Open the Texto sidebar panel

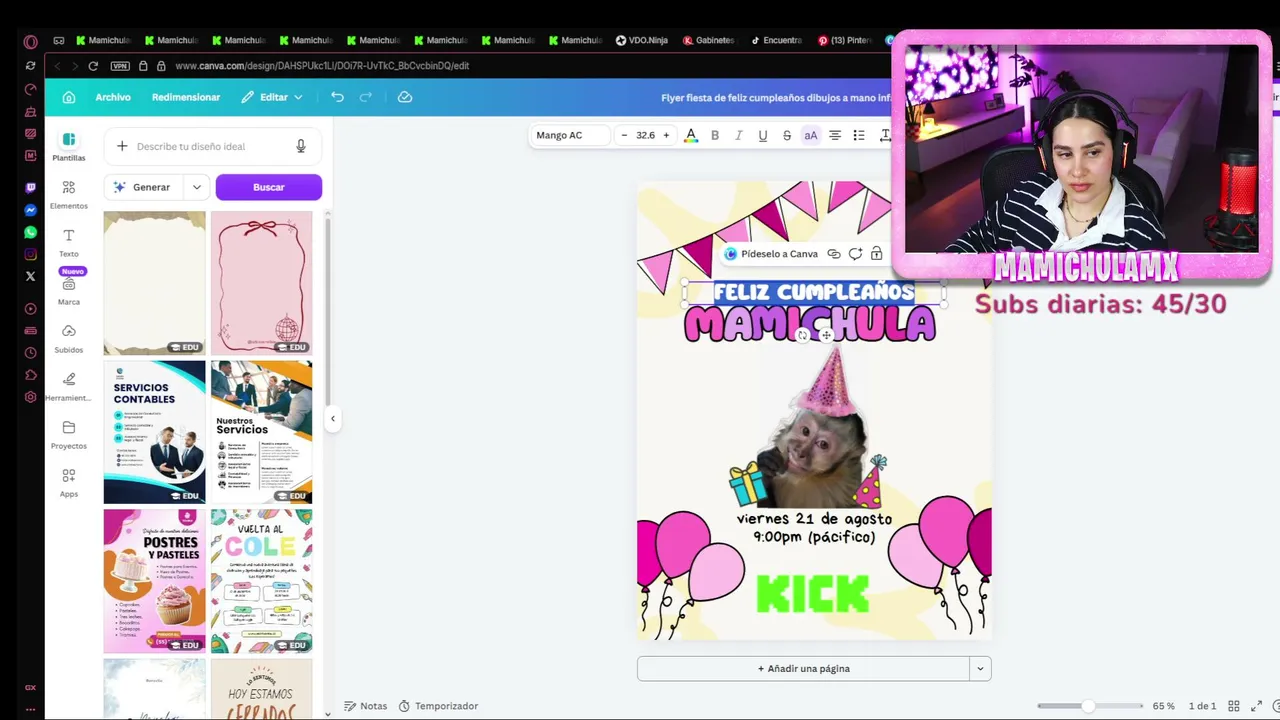[x=69, y=242]
